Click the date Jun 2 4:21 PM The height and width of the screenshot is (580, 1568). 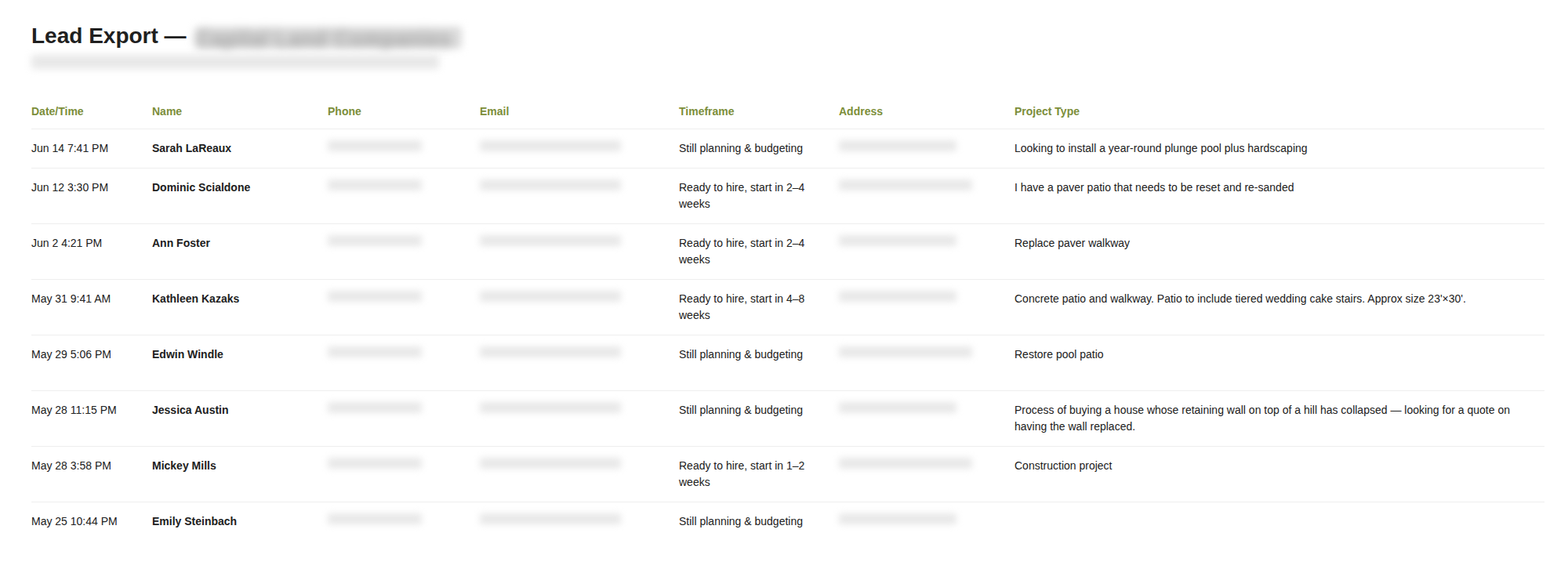(x=67, y=243)
